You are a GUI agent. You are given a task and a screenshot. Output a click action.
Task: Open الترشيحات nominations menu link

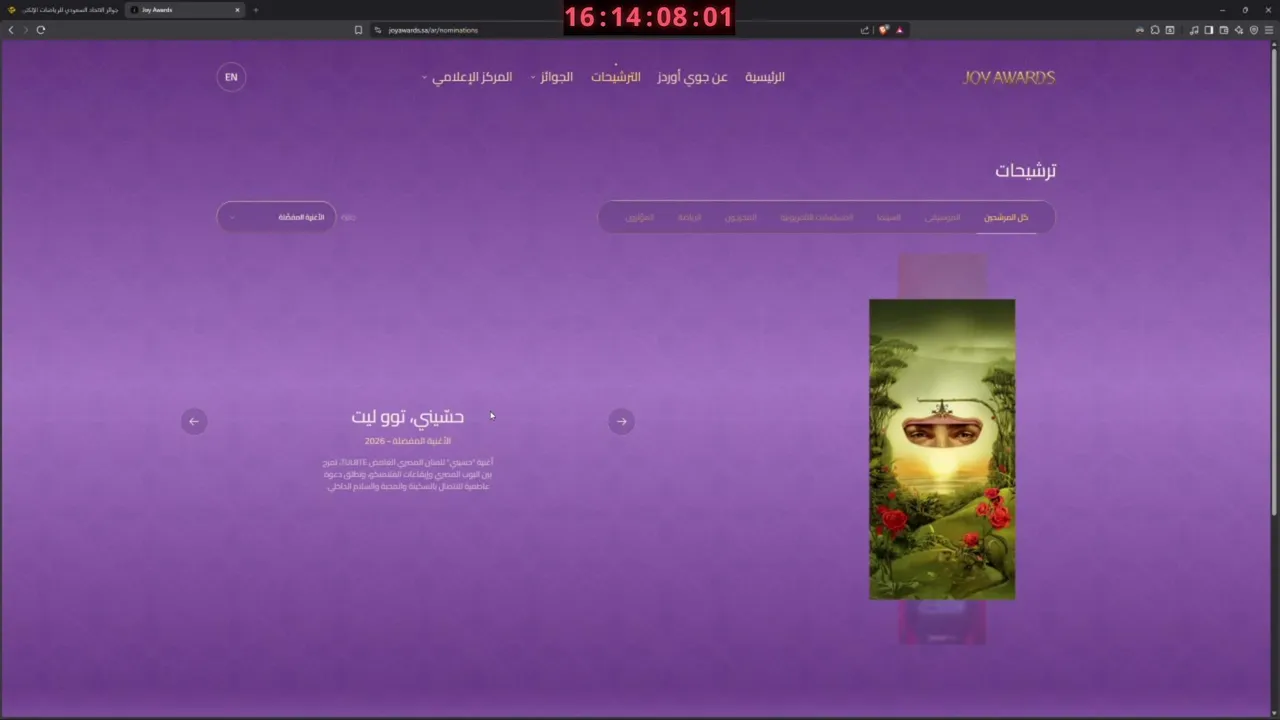click(x=615, y=77)
